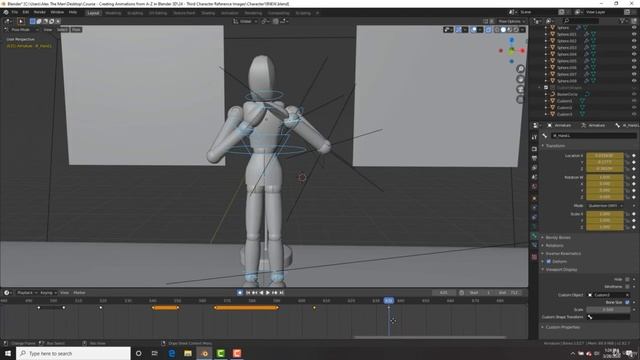The width and height of the screenshot is (640, 360).
Task: Open View Layer properties tab
Action: (534, 168)
